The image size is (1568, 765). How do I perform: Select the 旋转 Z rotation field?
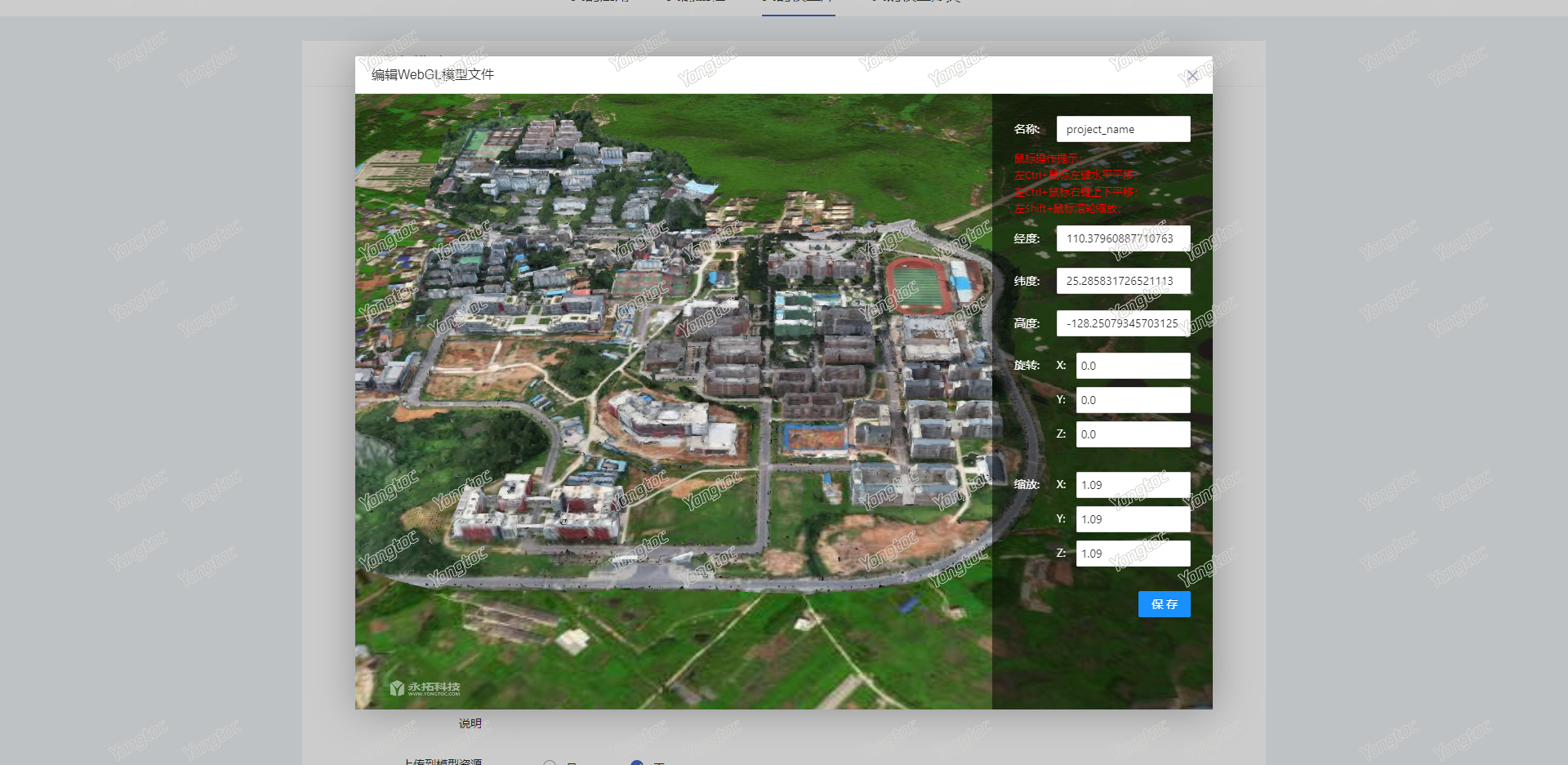pos(1133,434)
